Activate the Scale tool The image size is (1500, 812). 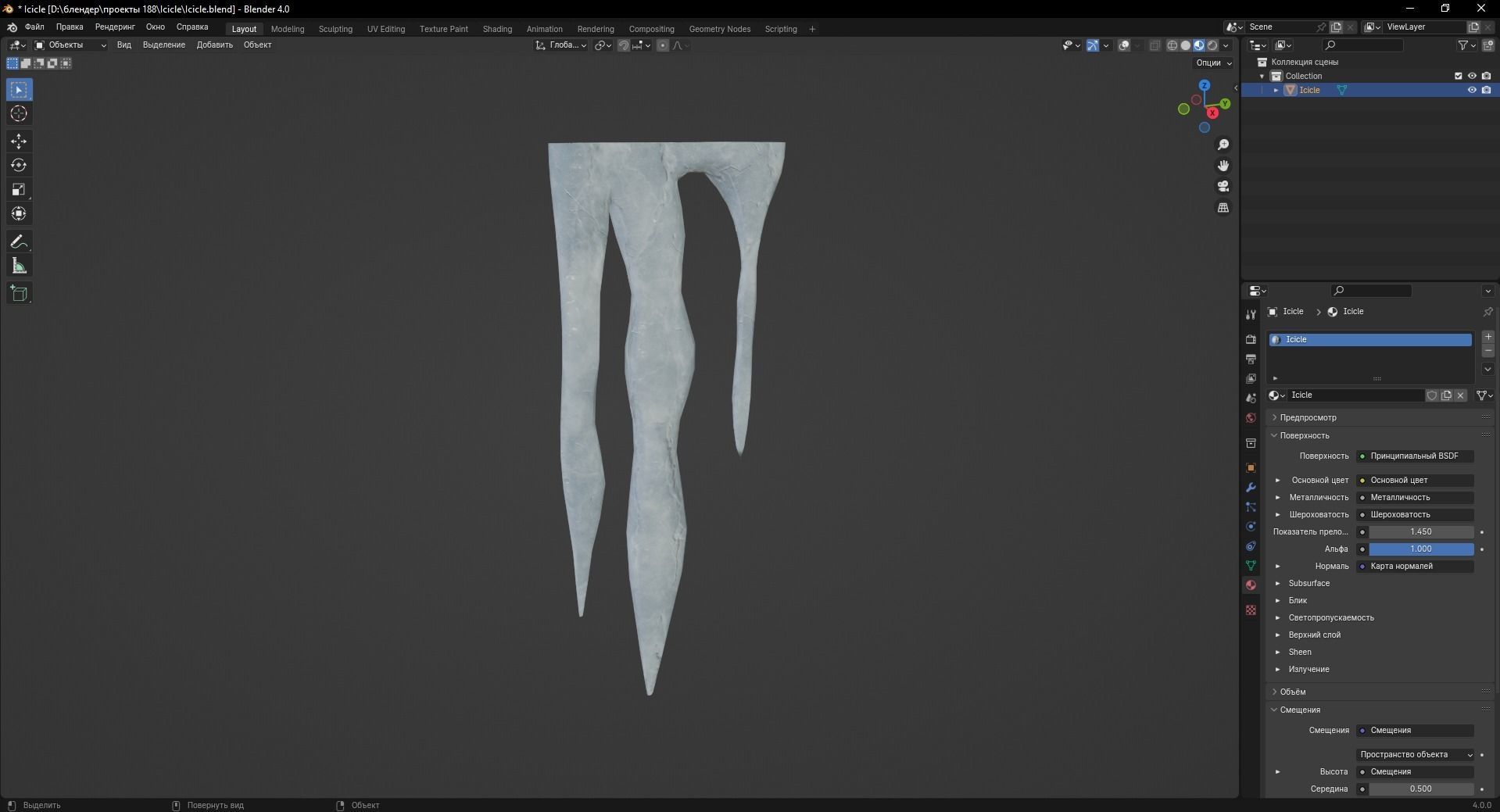19,189
